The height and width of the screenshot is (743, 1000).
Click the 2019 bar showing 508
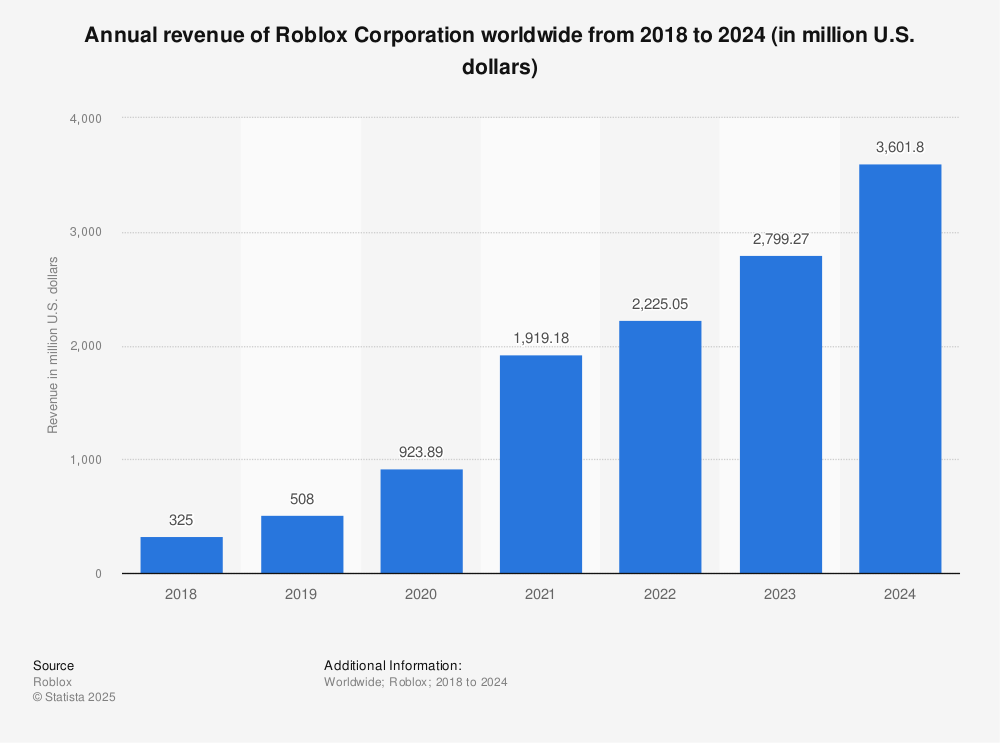click(x=302, y=545)
